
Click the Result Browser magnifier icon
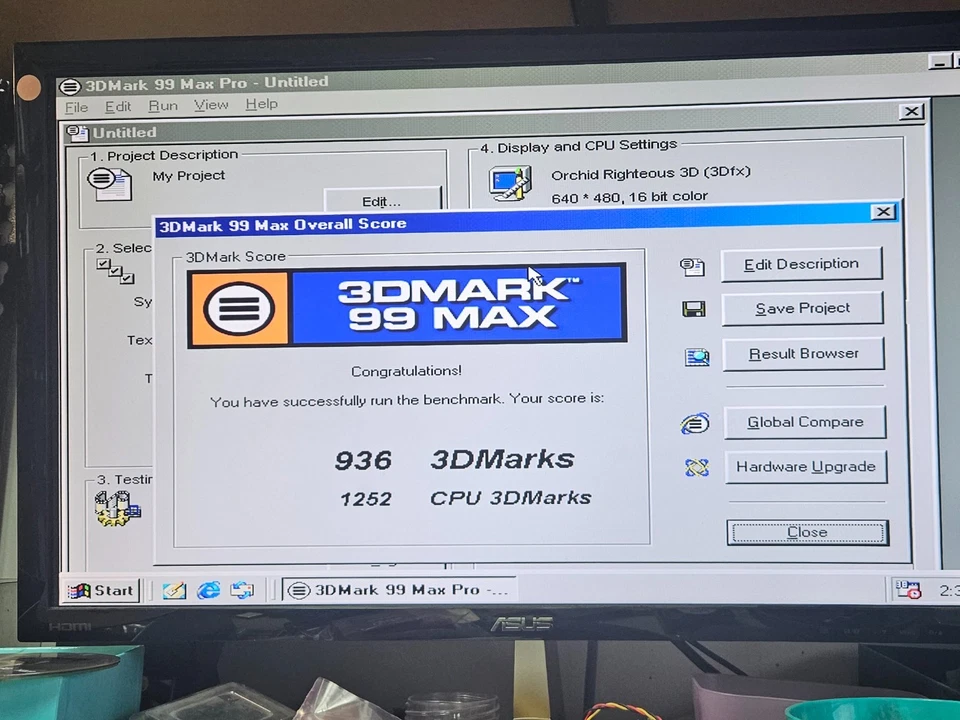point(696,354)
